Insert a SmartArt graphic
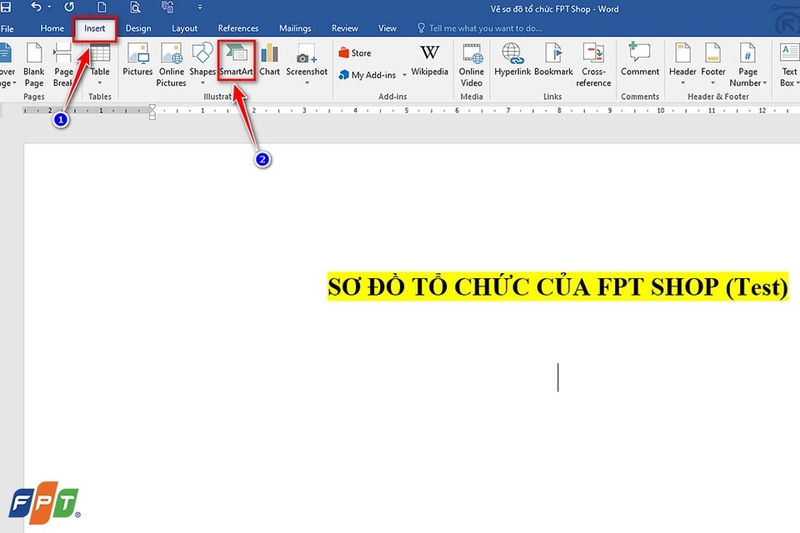 coord(236,60)
